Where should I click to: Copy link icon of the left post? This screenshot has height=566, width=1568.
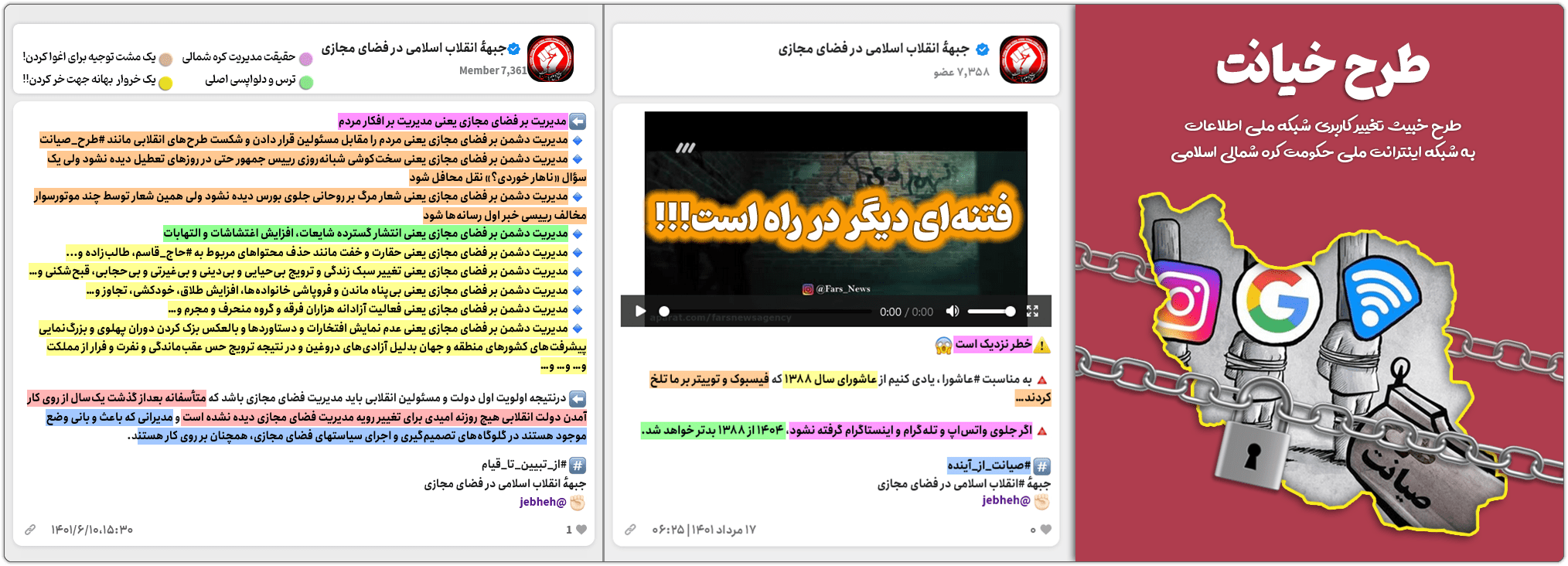click(x=30, y=530)
